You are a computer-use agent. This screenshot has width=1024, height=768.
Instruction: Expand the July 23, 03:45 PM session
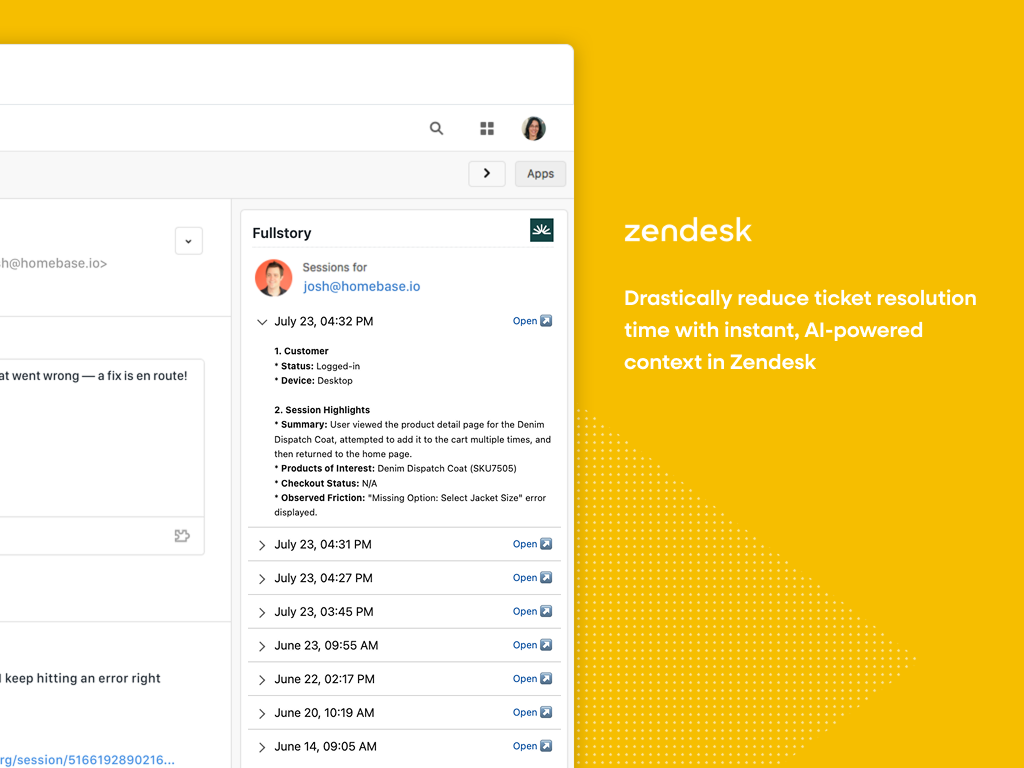point(262,613)
